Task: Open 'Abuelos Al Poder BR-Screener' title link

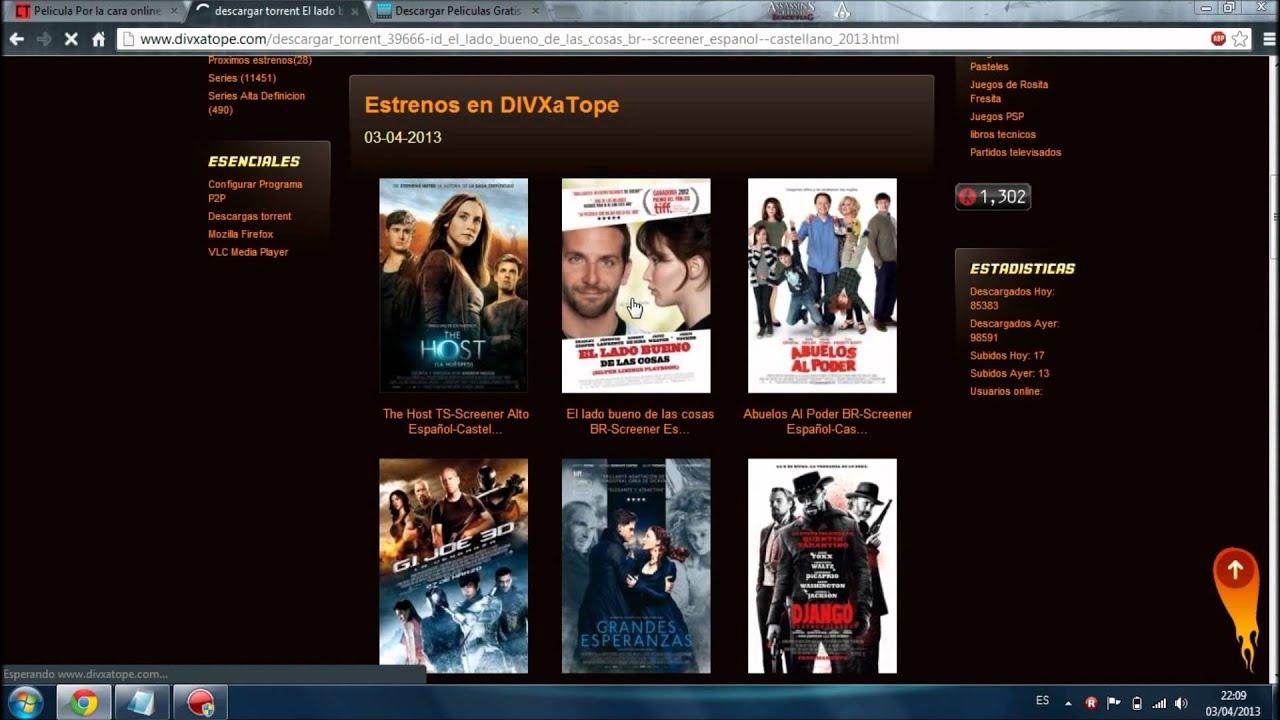Action: (827, 421)
